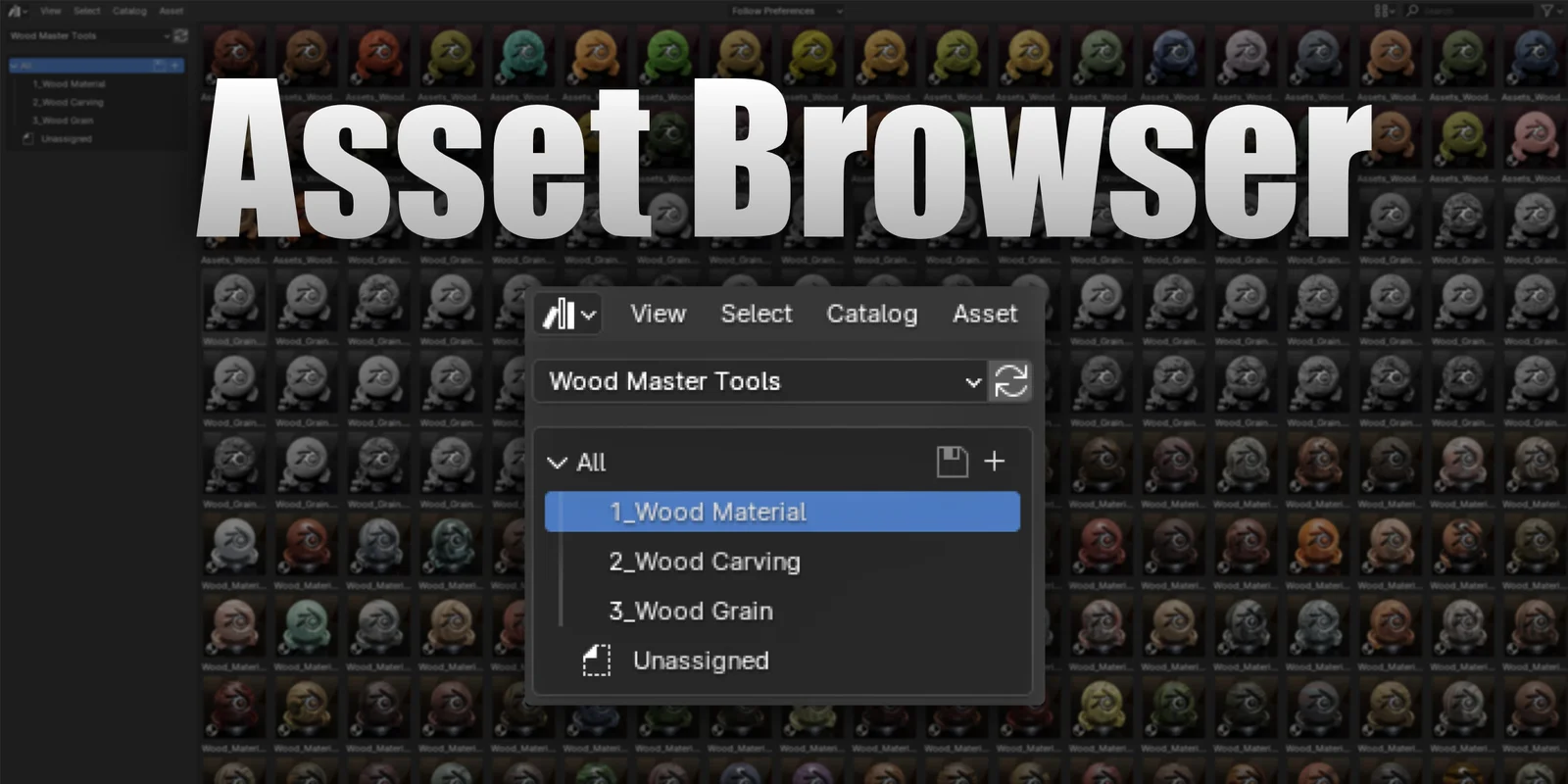Screen dimensions: 1568x784
Task: Open the View menu in the enlarged panel
Action: tap(658, 314)
